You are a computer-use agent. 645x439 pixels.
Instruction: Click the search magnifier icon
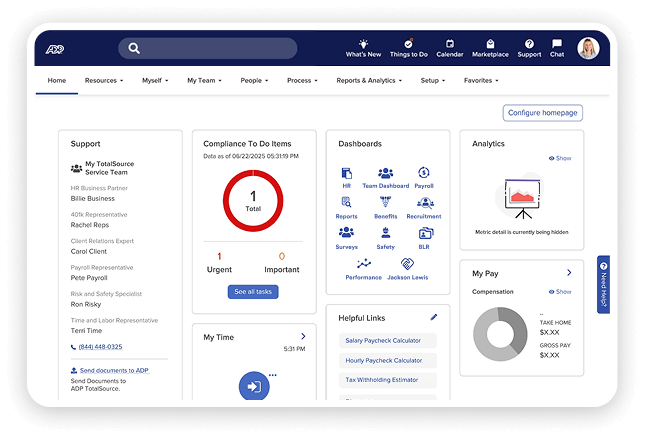coord(134,49)
